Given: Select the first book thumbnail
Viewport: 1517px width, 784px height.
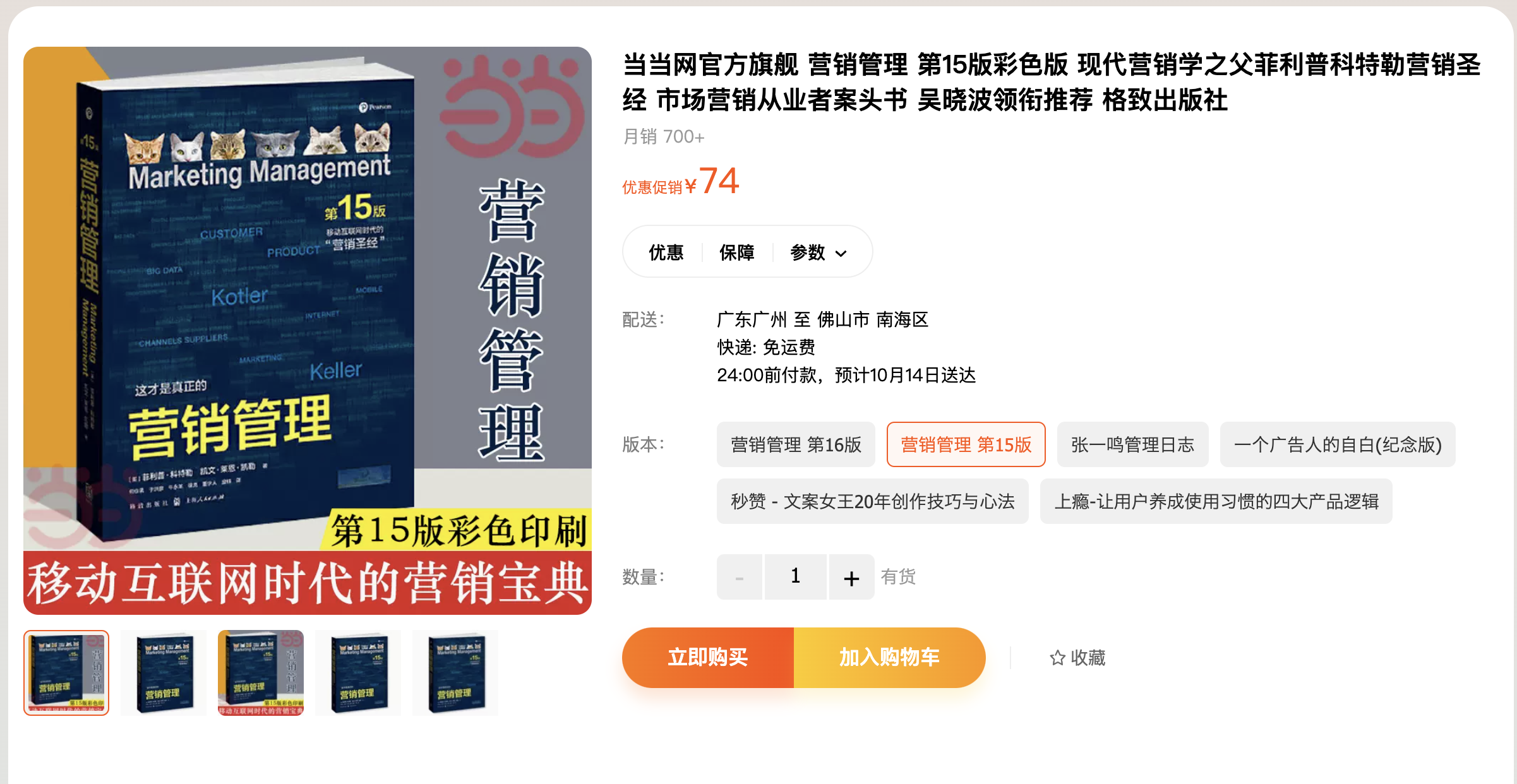Looking at the screenshot, I should tap(66, 673).
